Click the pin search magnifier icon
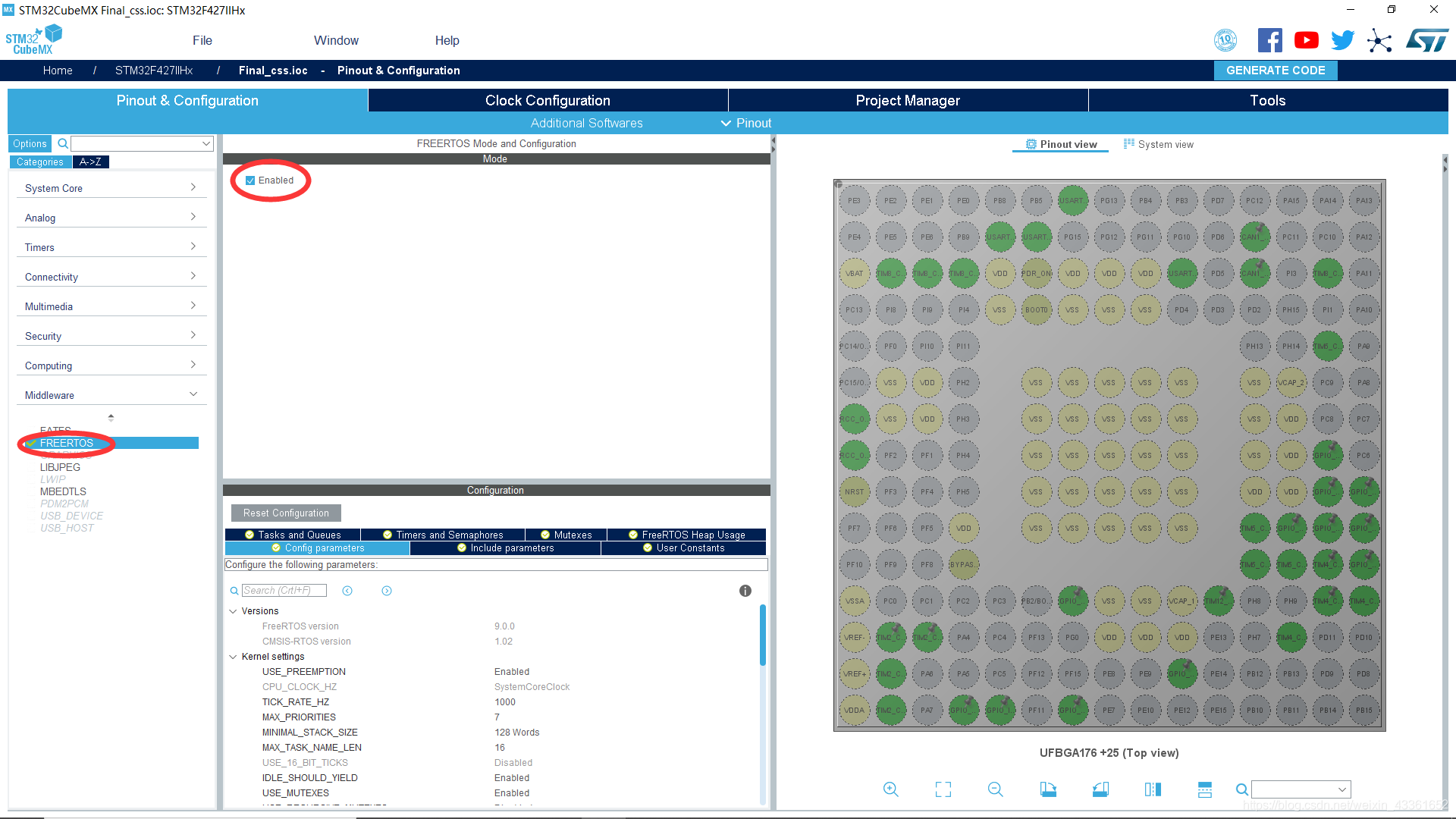This screenshot has width=1456, height=819. point(1242,789)
